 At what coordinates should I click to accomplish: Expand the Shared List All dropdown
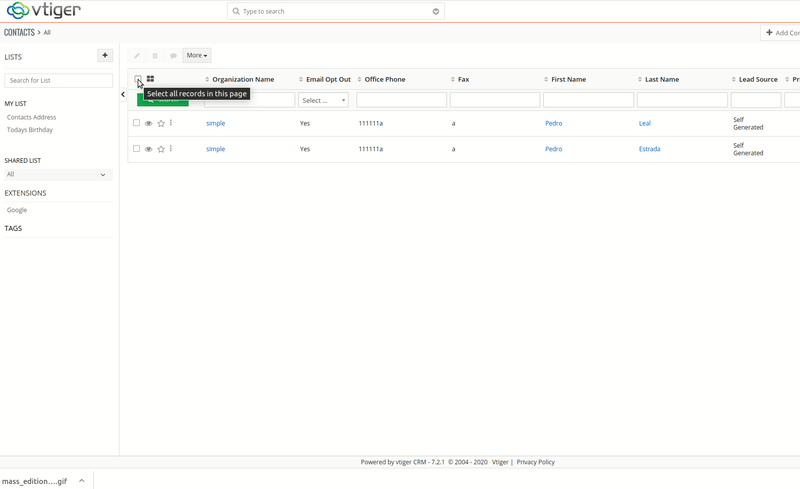[x=58, y=174]
